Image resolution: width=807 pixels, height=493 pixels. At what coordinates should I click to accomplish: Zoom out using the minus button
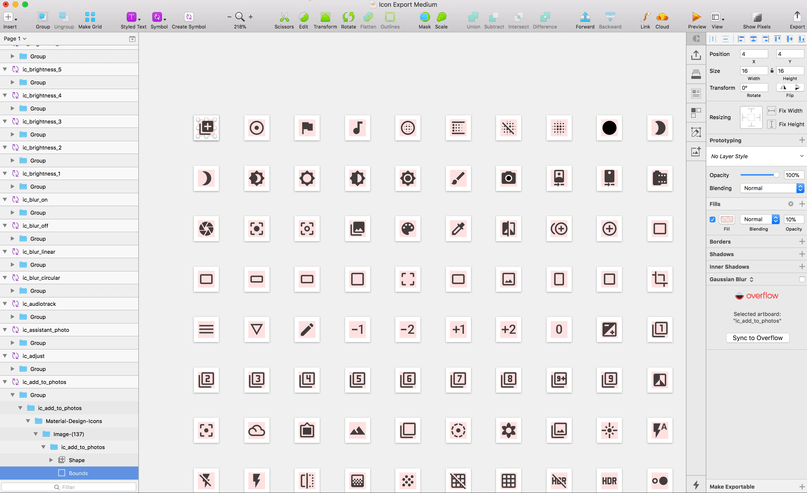[229, 17]
